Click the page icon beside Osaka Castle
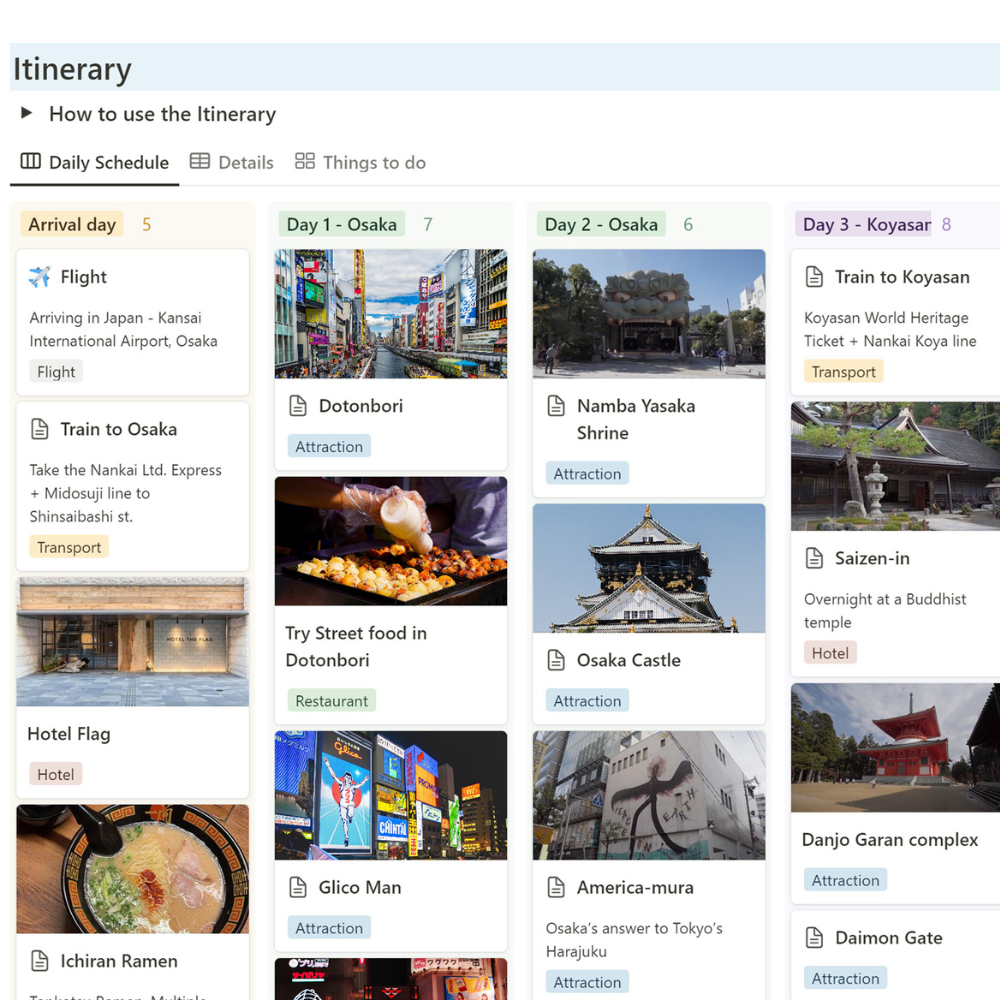 click(556, 660)
